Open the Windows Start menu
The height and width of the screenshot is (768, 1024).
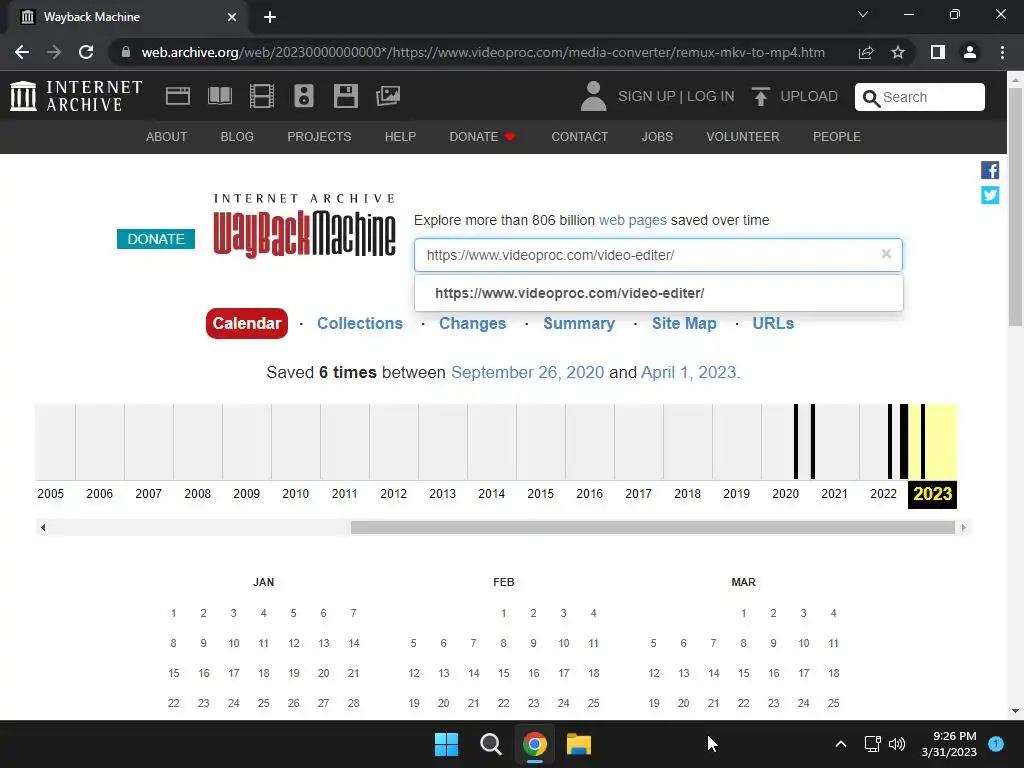tap(447, 744)
